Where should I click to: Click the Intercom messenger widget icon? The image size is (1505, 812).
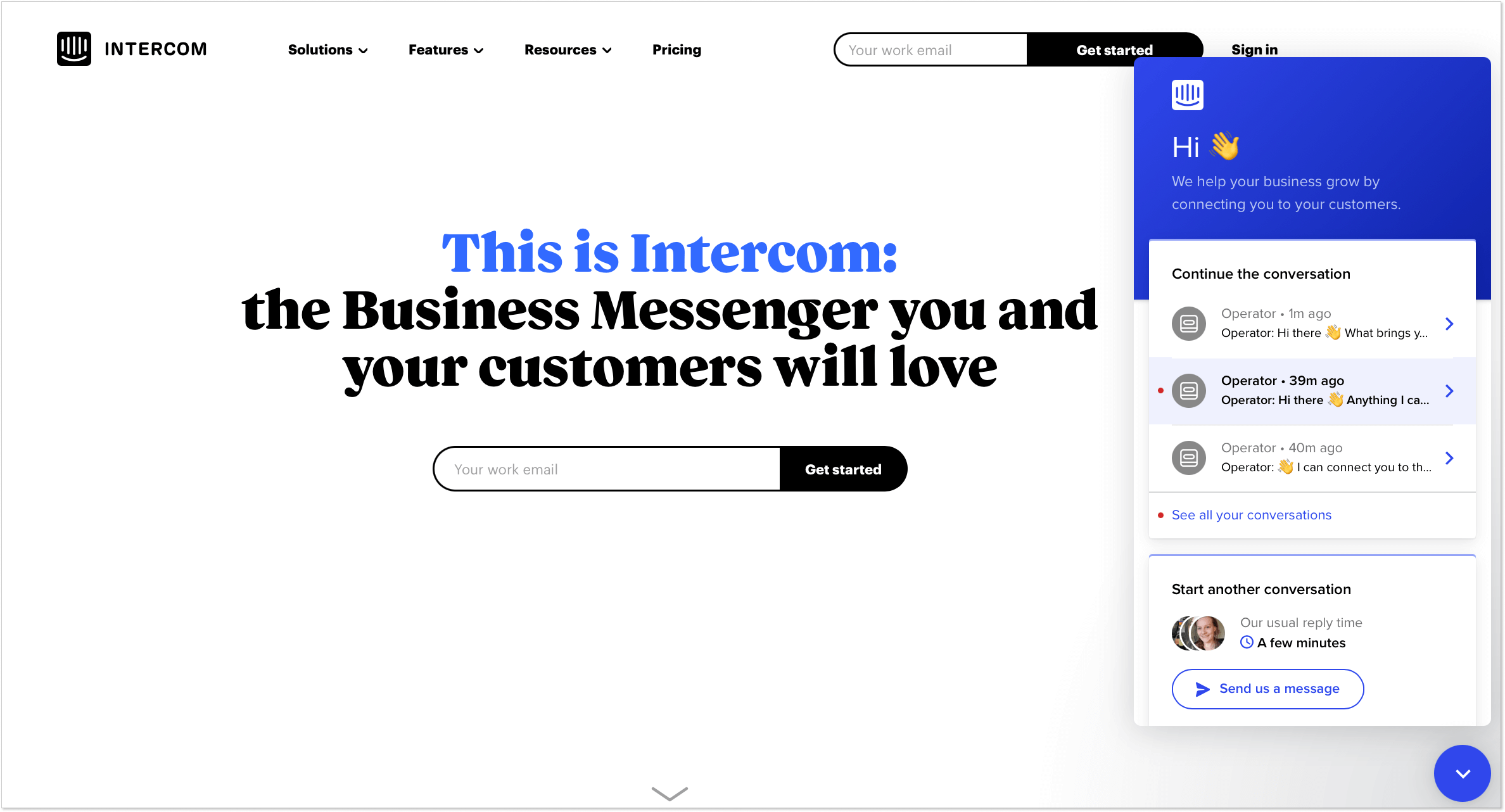tap(1462, 772)
